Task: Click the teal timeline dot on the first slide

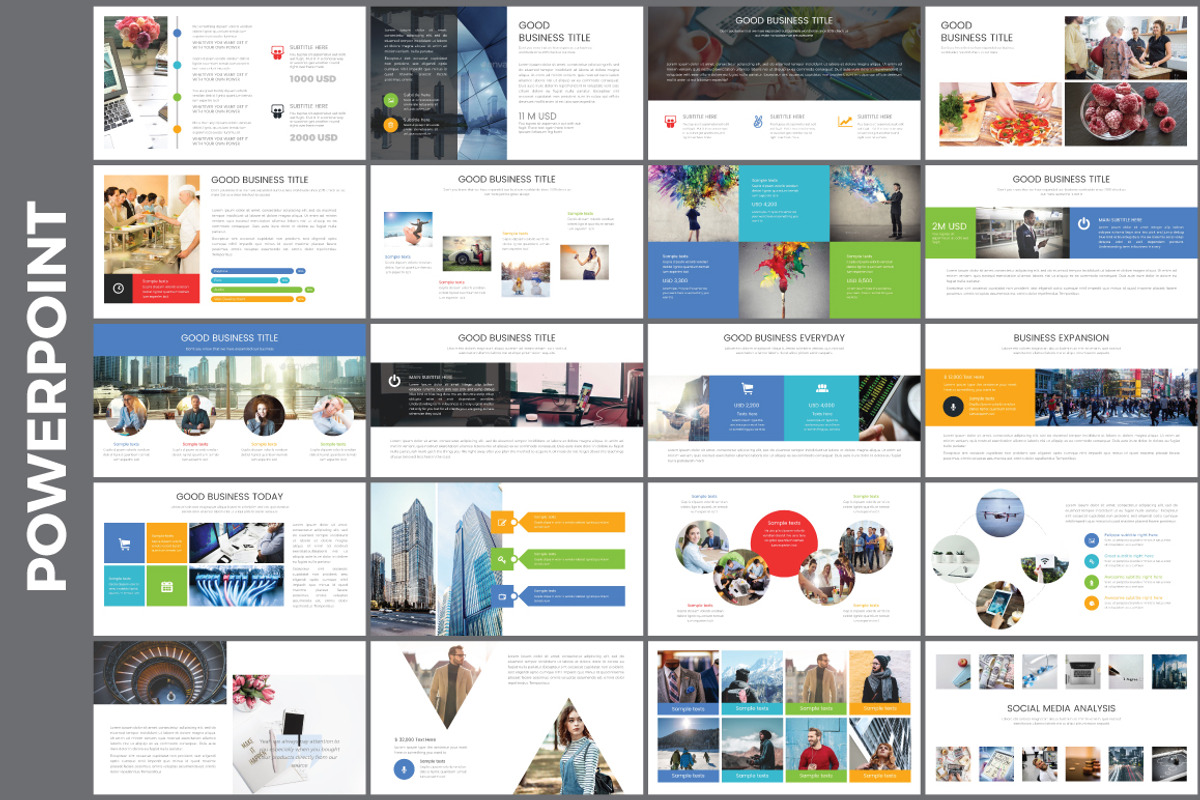Action: tap(176, 65)
